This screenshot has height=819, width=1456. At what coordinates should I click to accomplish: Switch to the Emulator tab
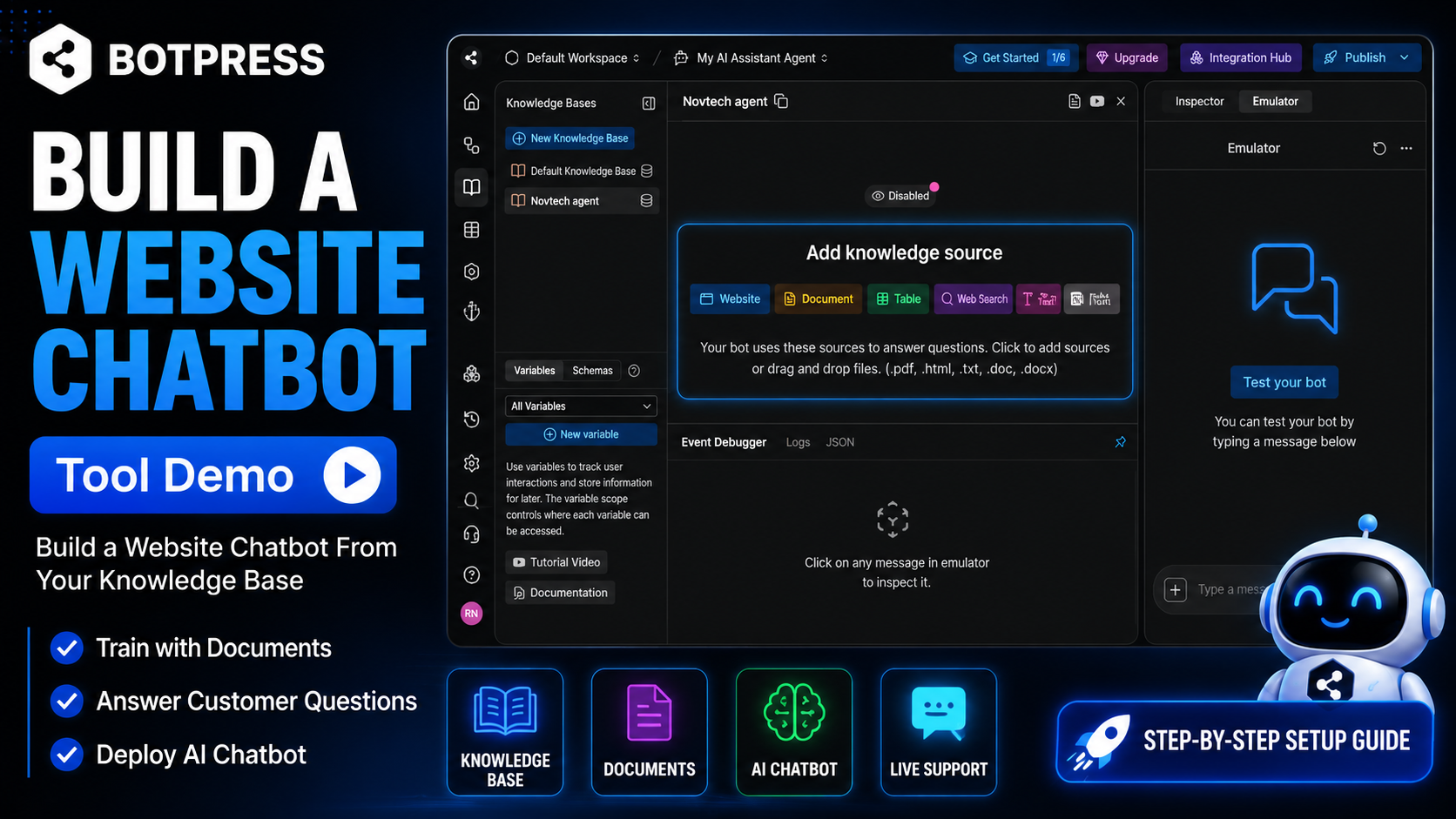click(x=1275, y=102)
